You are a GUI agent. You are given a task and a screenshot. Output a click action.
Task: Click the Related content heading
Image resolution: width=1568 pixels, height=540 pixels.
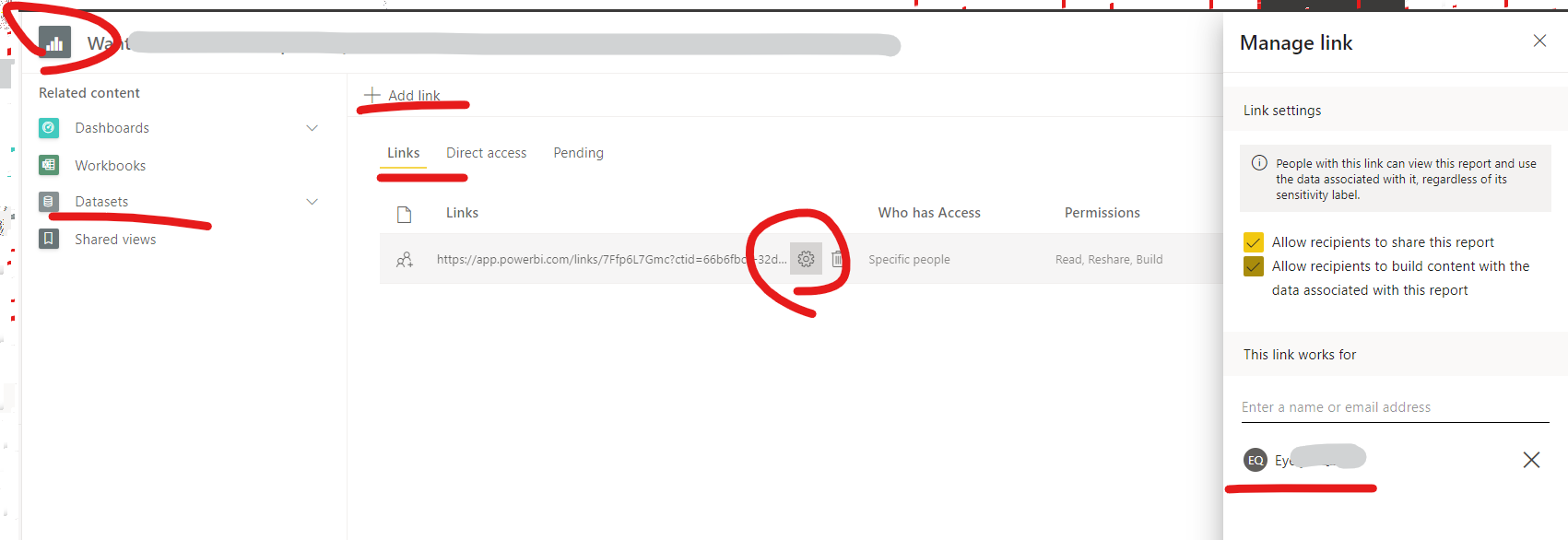click(89, 93)
